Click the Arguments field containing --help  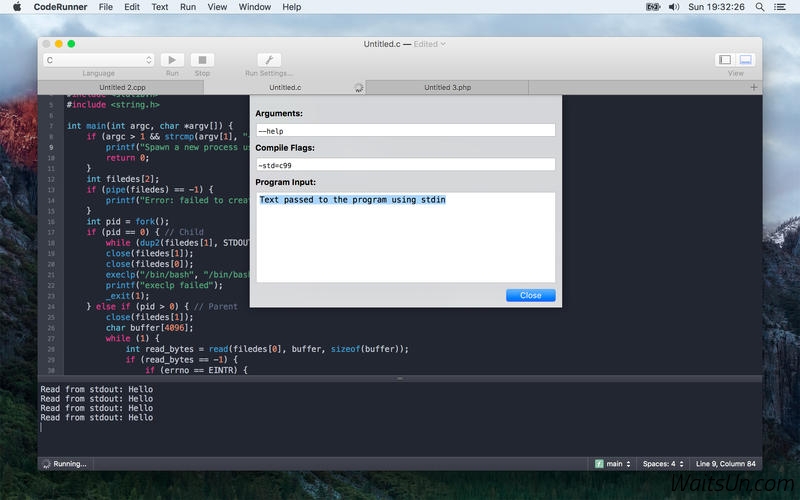[x=405, y=130]
